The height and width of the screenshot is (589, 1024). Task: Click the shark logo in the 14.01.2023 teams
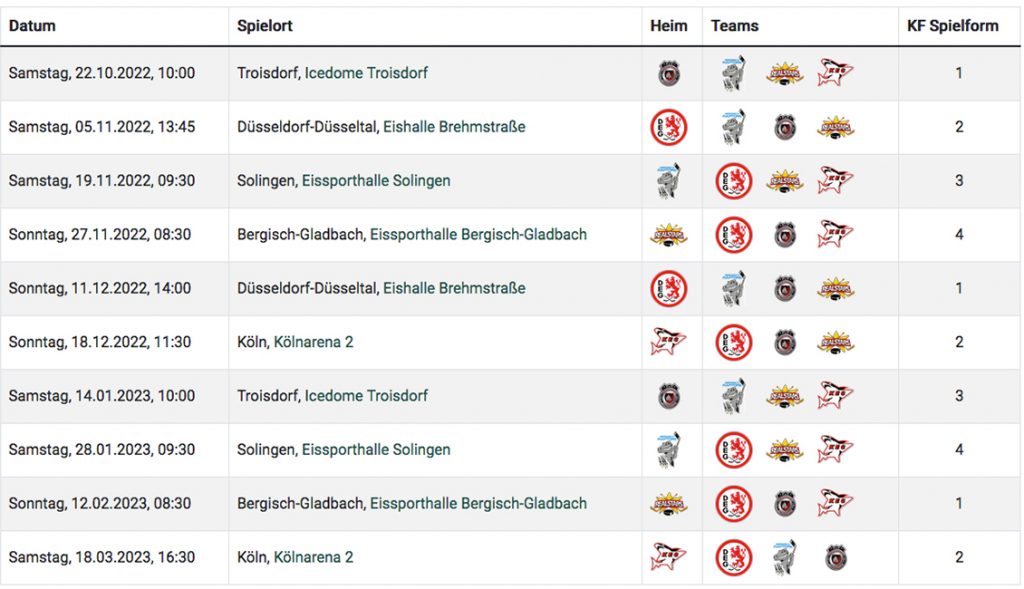point(835,396)
